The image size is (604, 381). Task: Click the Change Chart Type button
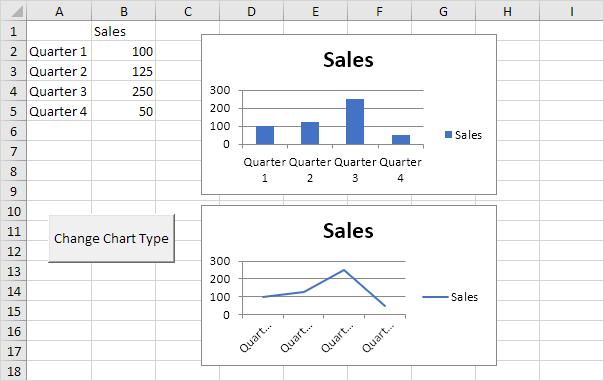tap(111, 238)
